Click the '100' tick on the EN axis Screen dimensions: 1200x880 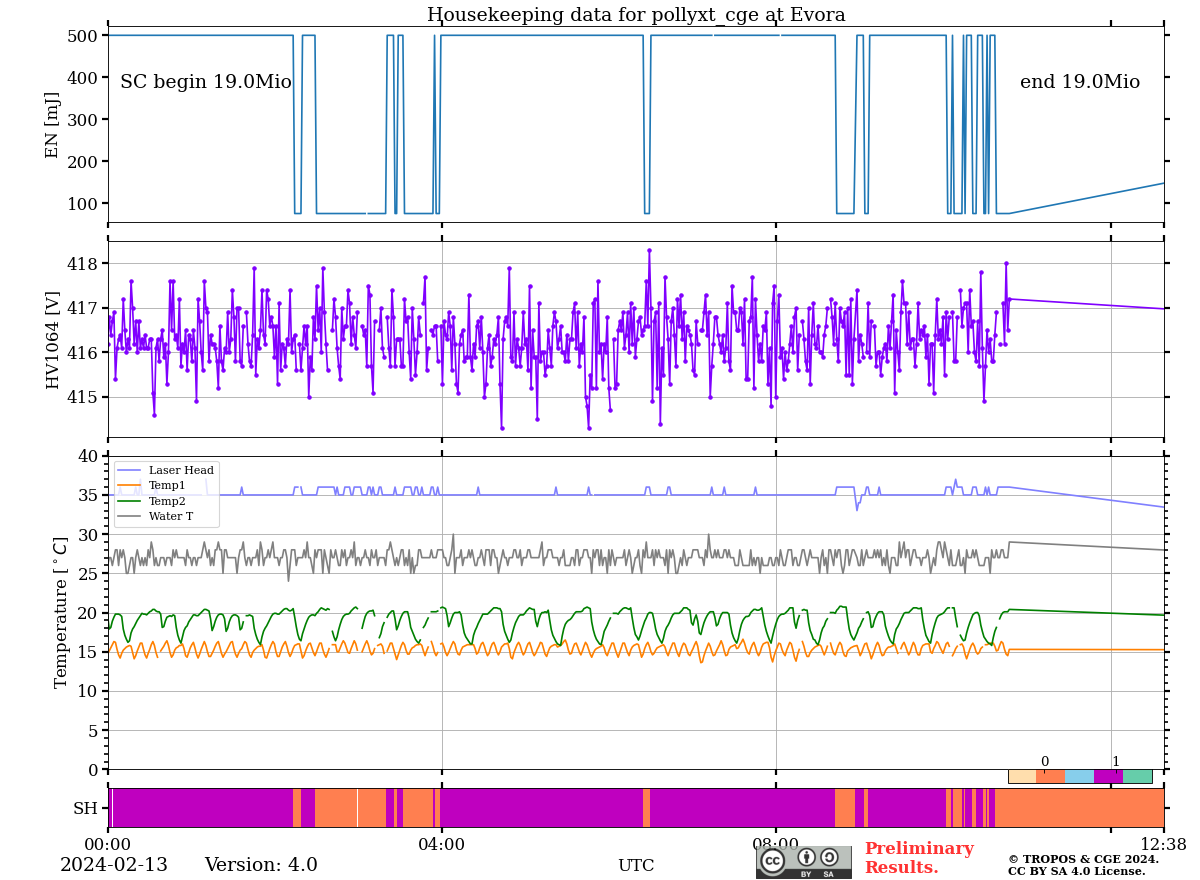tap(83, 204)
